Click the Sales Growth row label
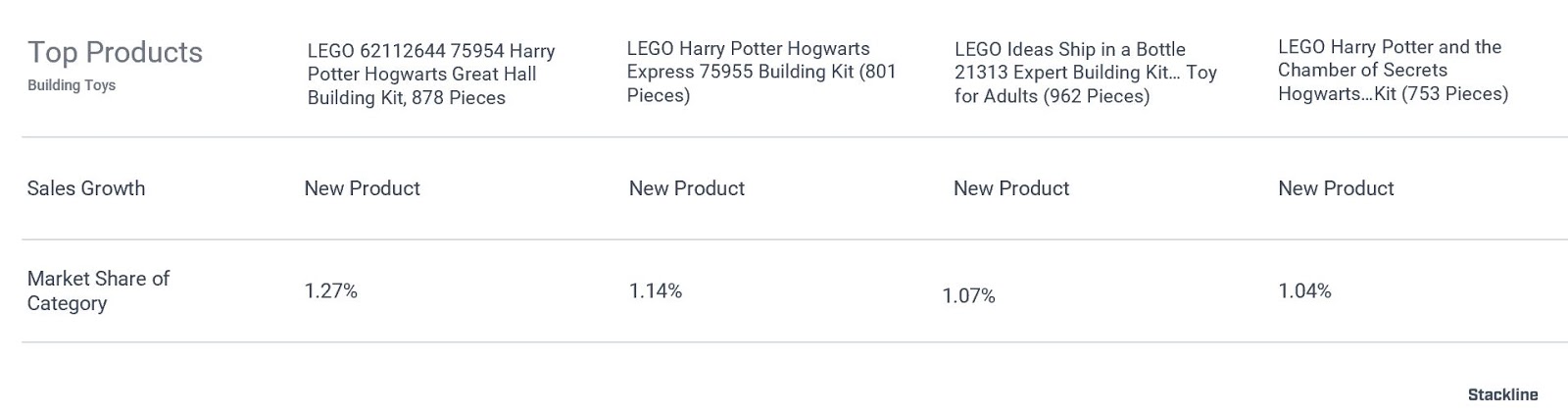 point(86,188)
